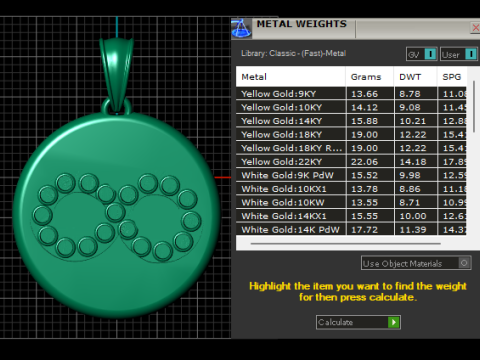Click the 22.06 grams value

tap(364, 162)
